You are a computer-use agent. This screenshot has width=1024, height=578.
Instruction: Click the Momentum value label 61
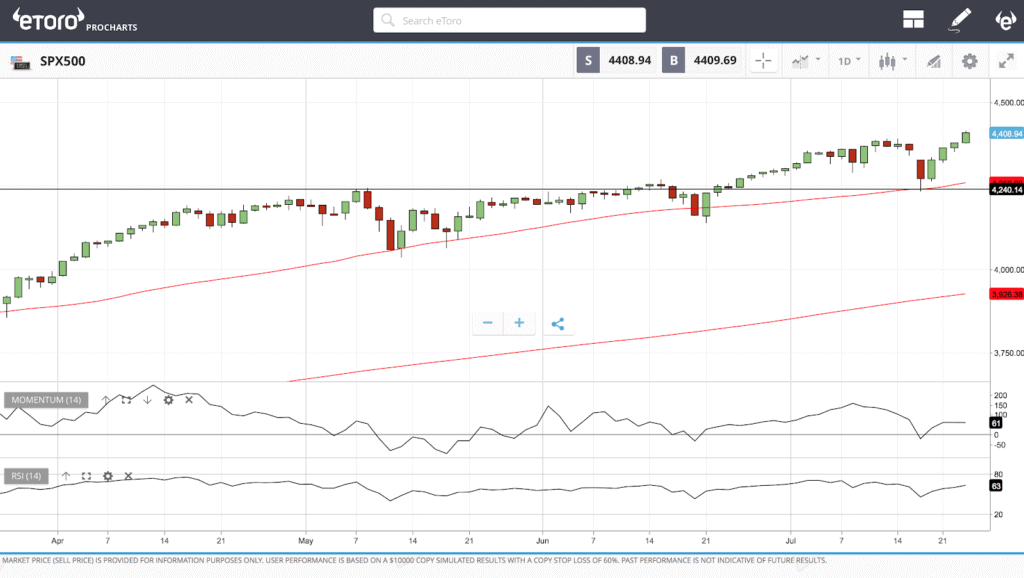(996, 423)
